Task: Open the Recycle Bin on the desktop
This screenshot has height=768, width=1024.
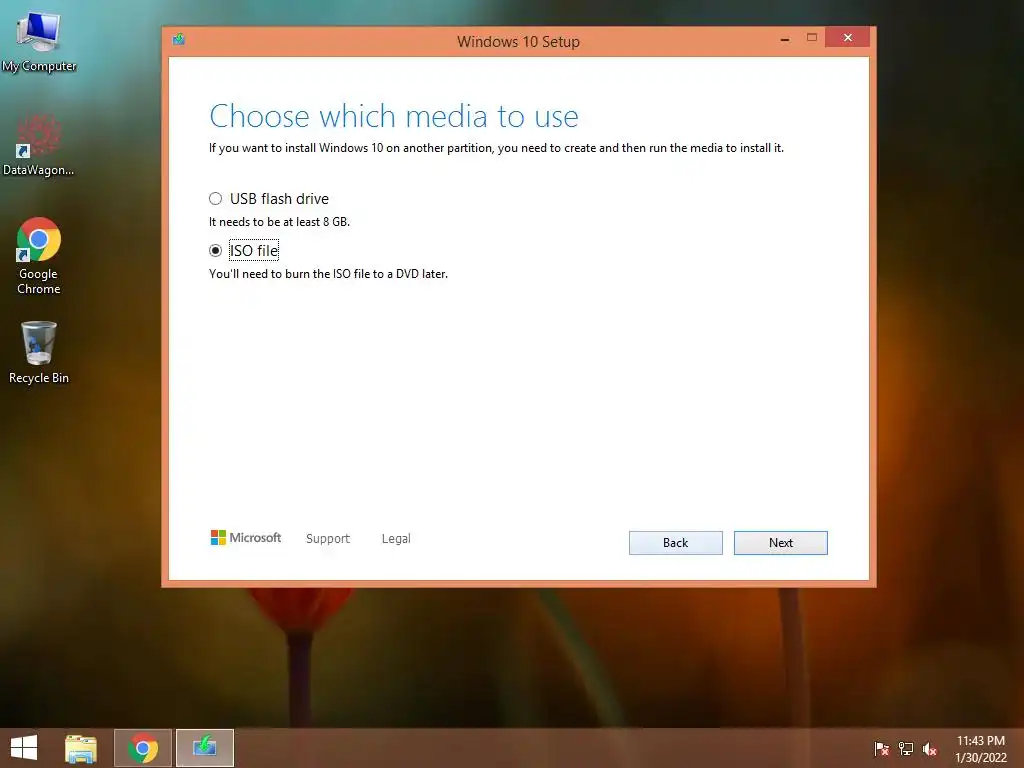Action: (39, 353)
